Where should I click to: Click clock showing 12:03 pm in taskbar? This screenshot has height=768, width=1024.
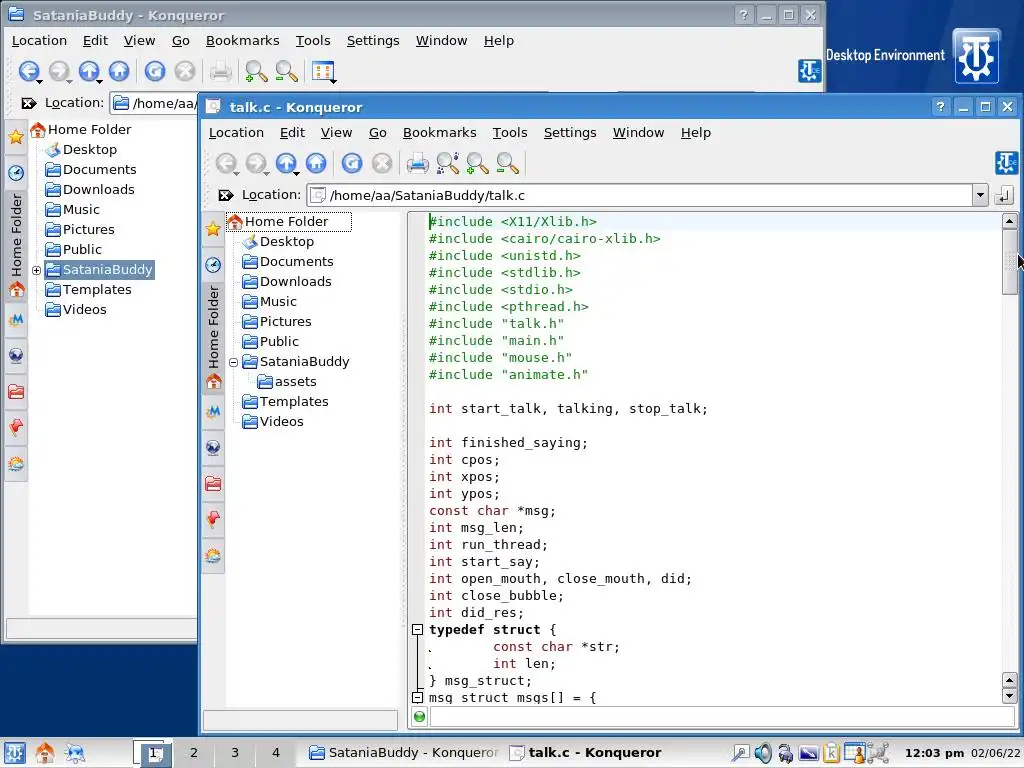[x=934, y=753]
